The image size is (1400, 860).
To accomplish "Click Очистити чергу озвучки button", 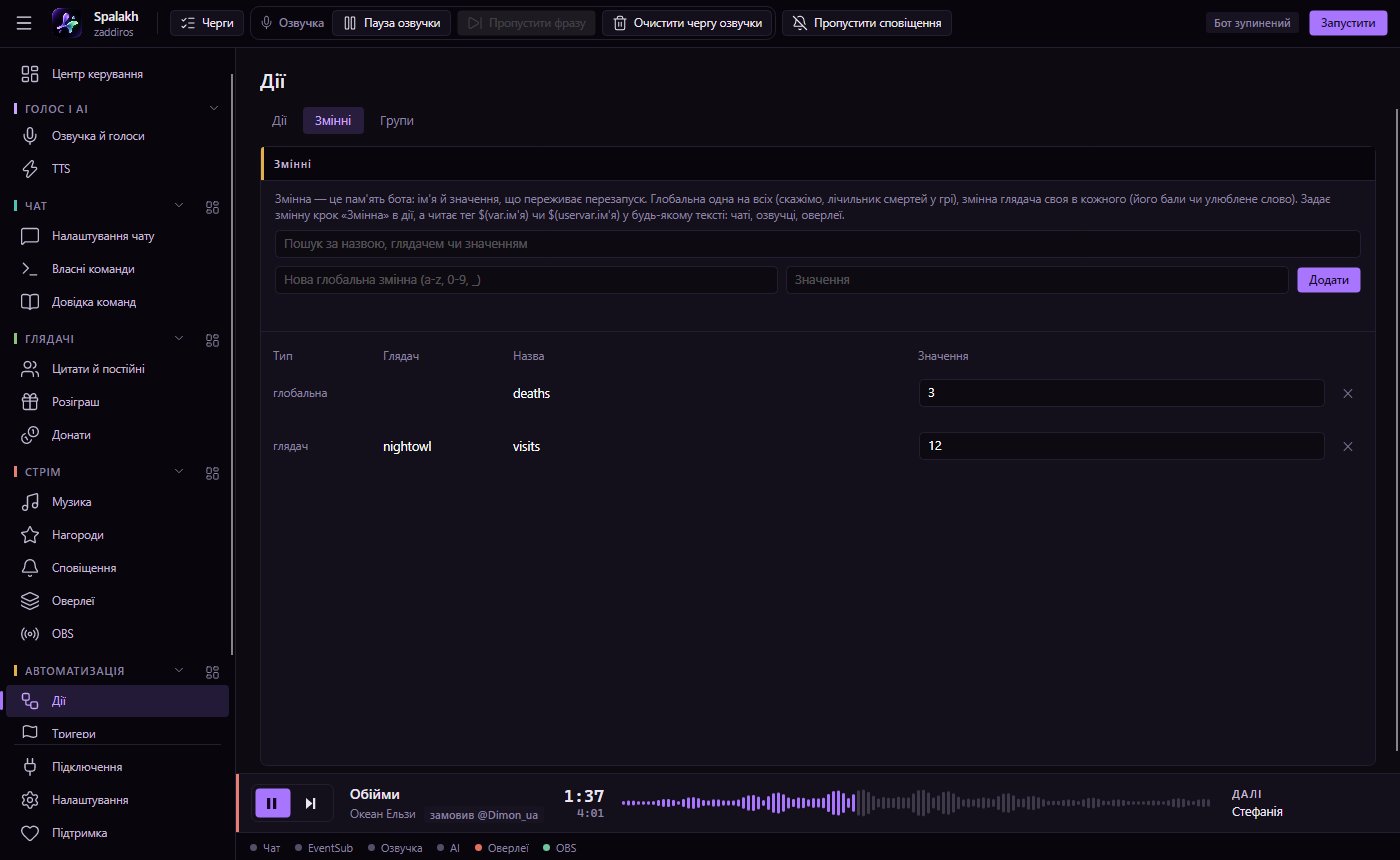I will [x=687, y=23].
